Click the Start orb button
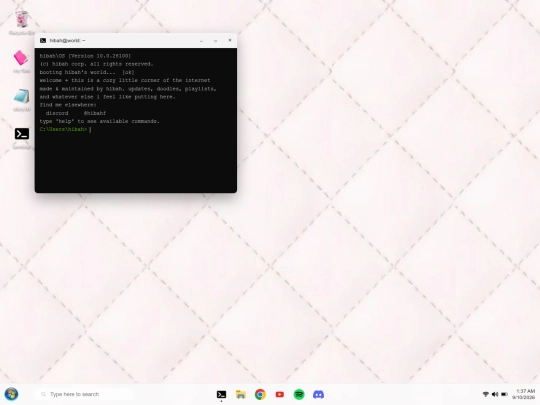 11,394
